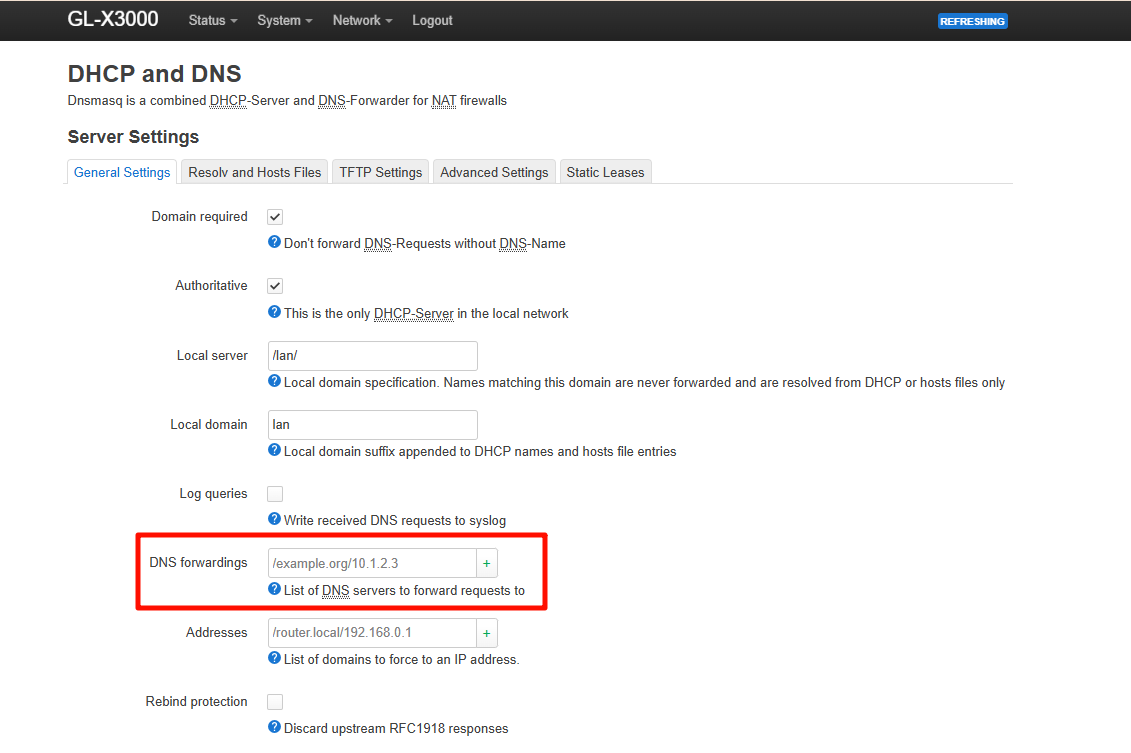Open the help tooltip for Local server
This screenshot has width=1131, height=753.
[x=274, y=382]
